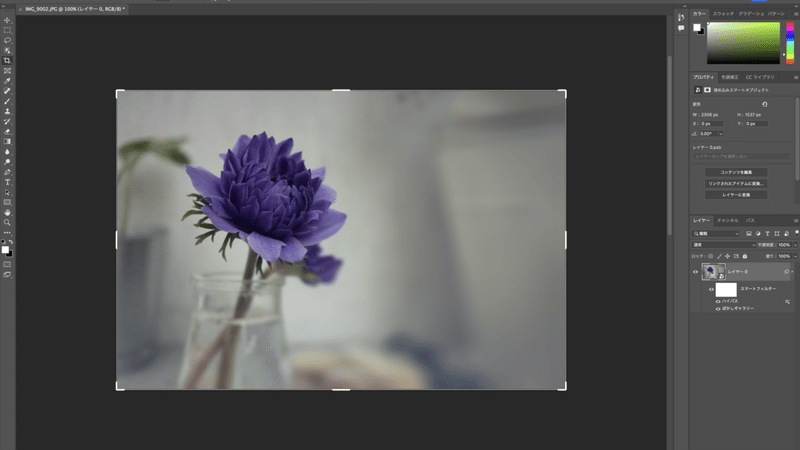Viewport: 800px width, 450px height.
Task: Select the History Brush tool
Action: 7,121
